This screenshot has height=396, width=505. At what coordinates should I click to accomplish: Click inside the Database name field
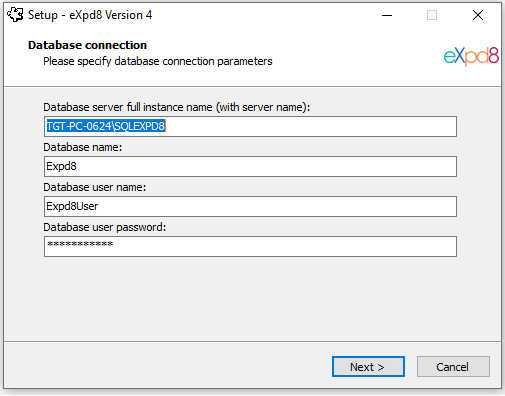tap(250, 166)
